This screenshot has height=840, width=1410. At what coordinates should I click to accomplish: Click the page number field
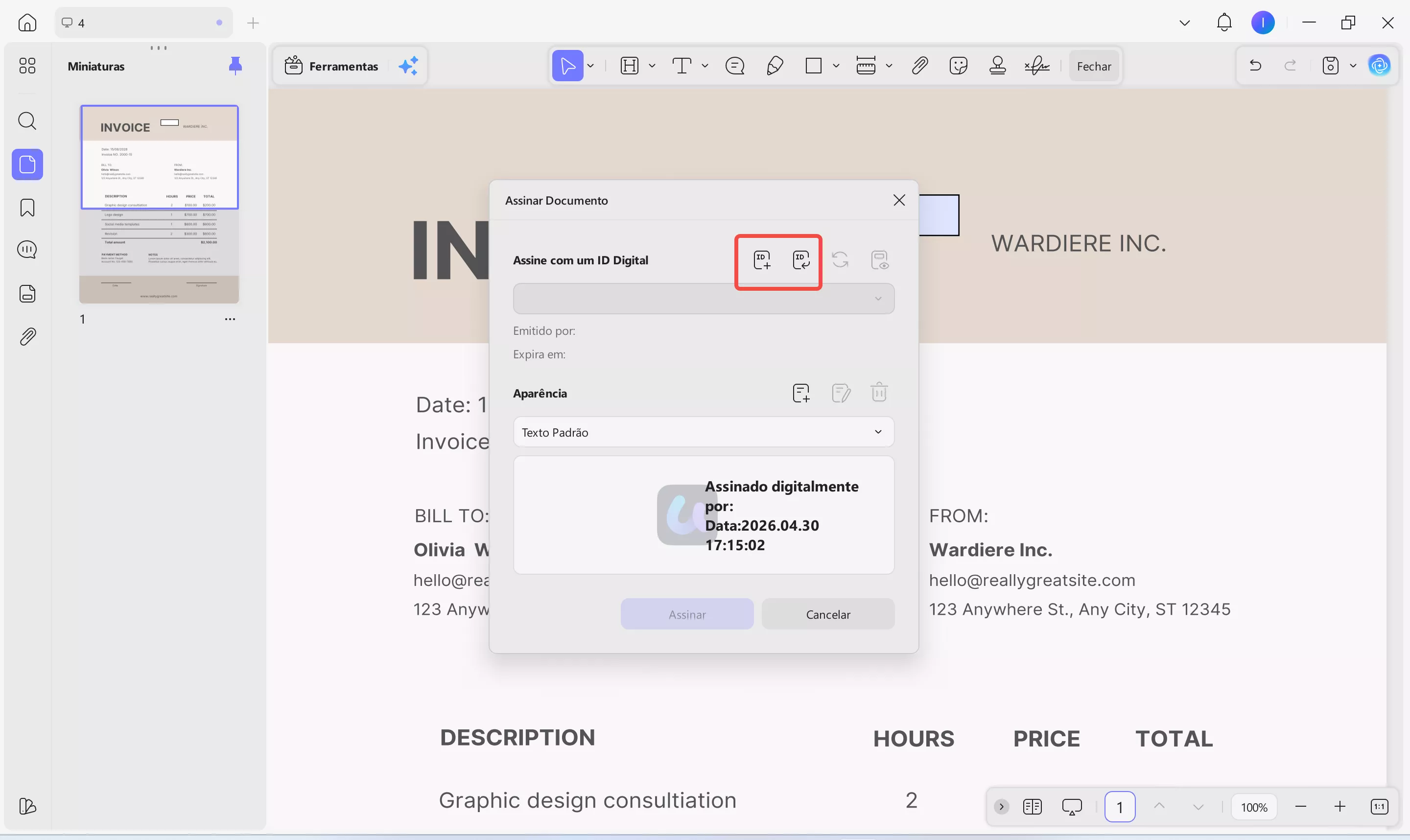tap(1119, 807)
